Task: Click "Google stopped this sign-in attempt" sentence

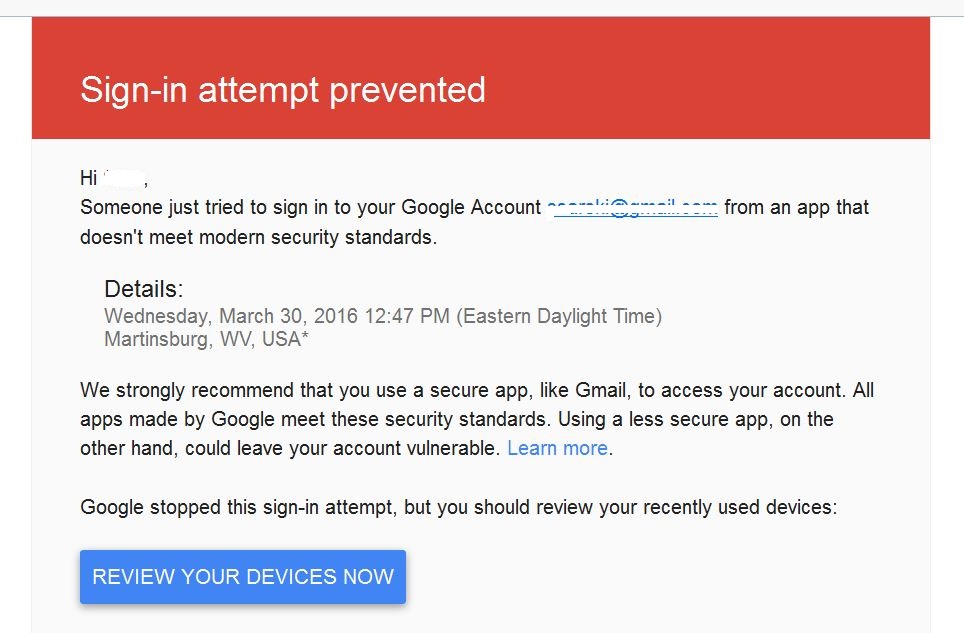Action: pos(239,508)
